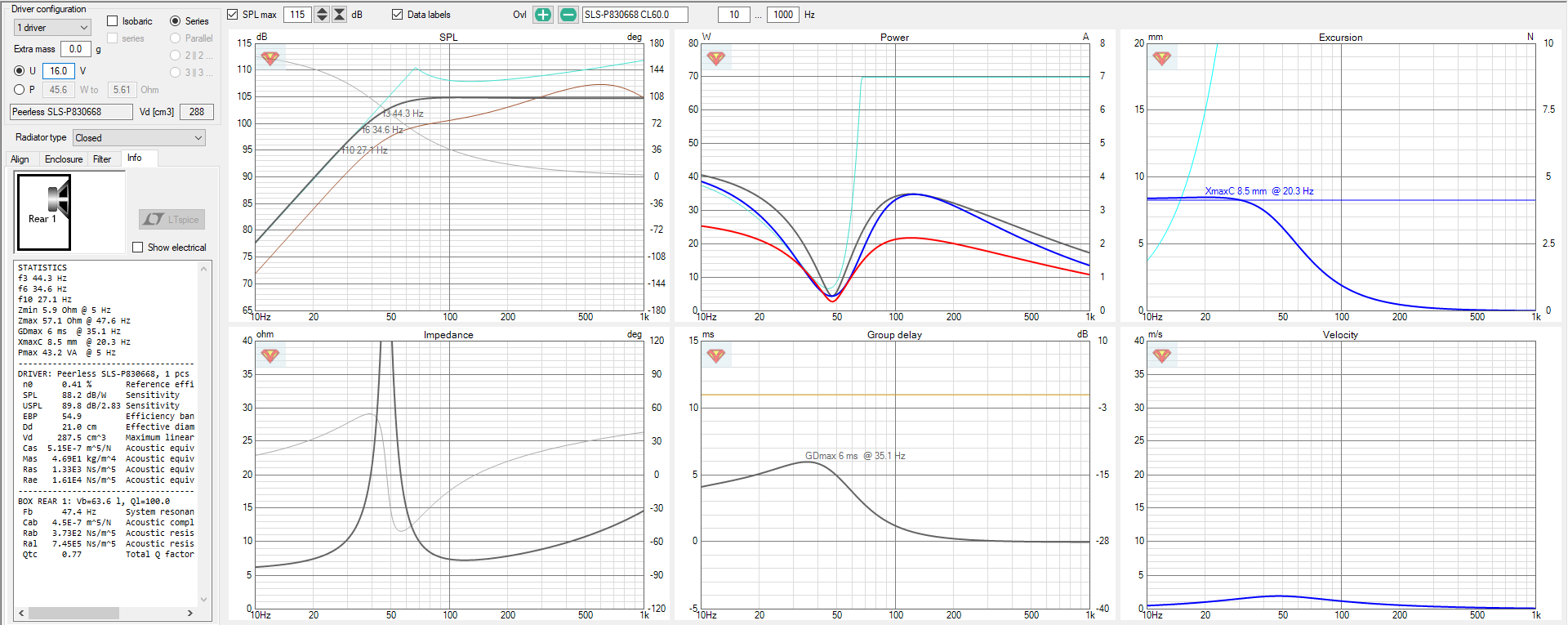Select the U voltage radio button
1568x625 pixels.
(x=20, y=71)
